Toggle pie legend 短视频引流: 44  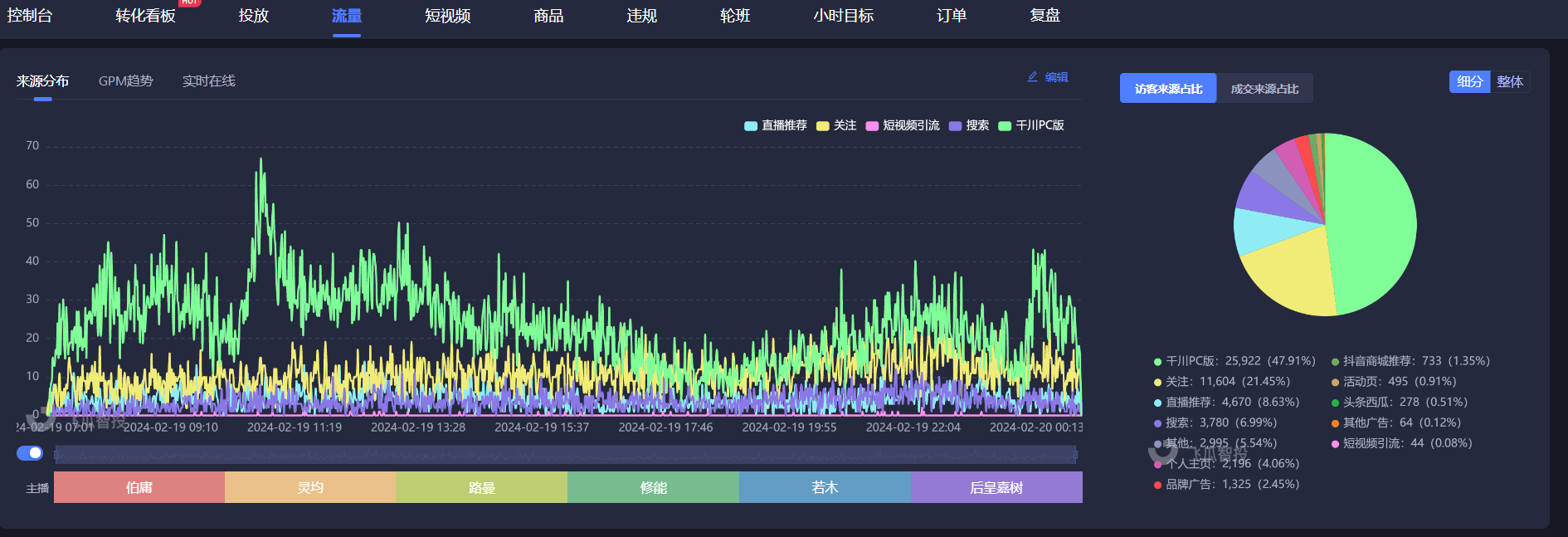1402,443
